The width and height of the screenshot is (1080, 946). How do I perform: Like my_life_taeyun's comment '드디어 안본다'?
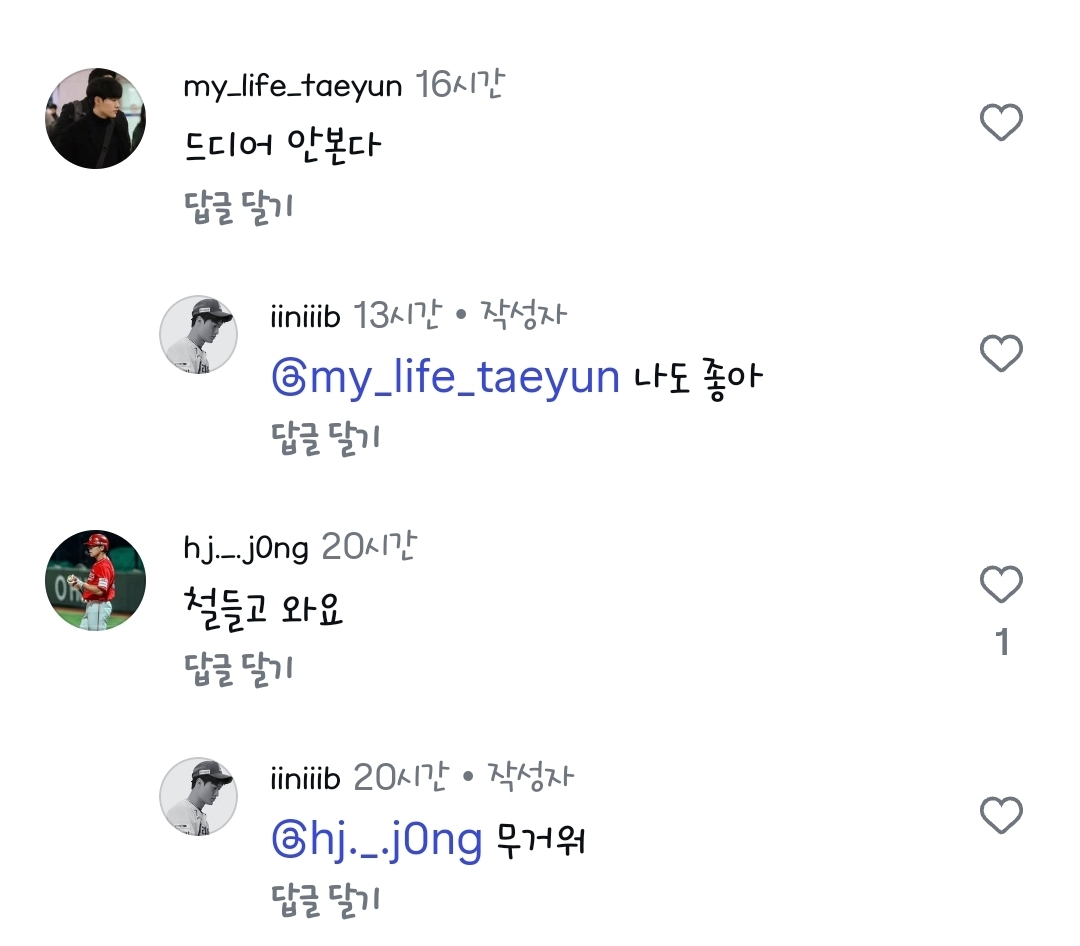pos(1001,123)
